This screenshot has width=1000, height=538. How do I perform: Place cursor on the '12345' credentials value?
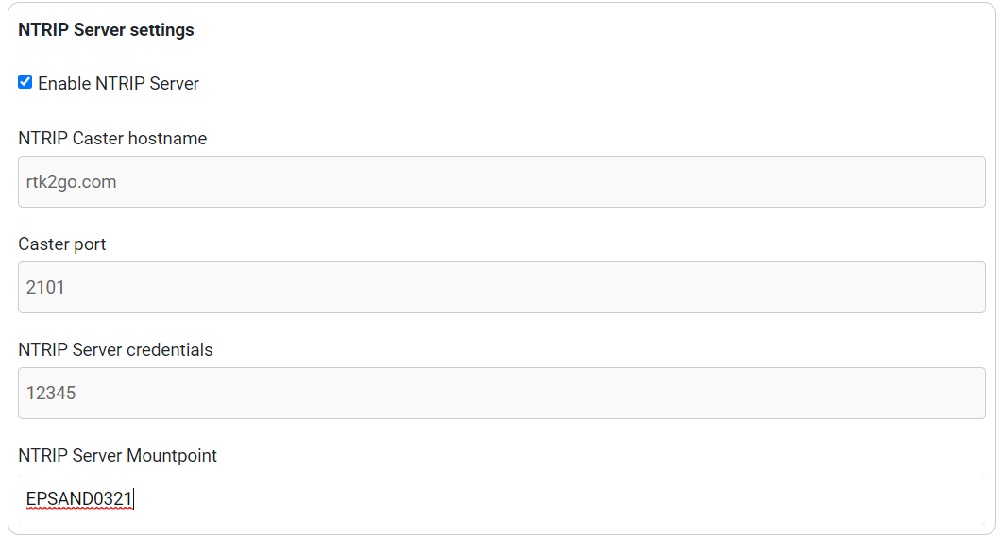point(51,393)
